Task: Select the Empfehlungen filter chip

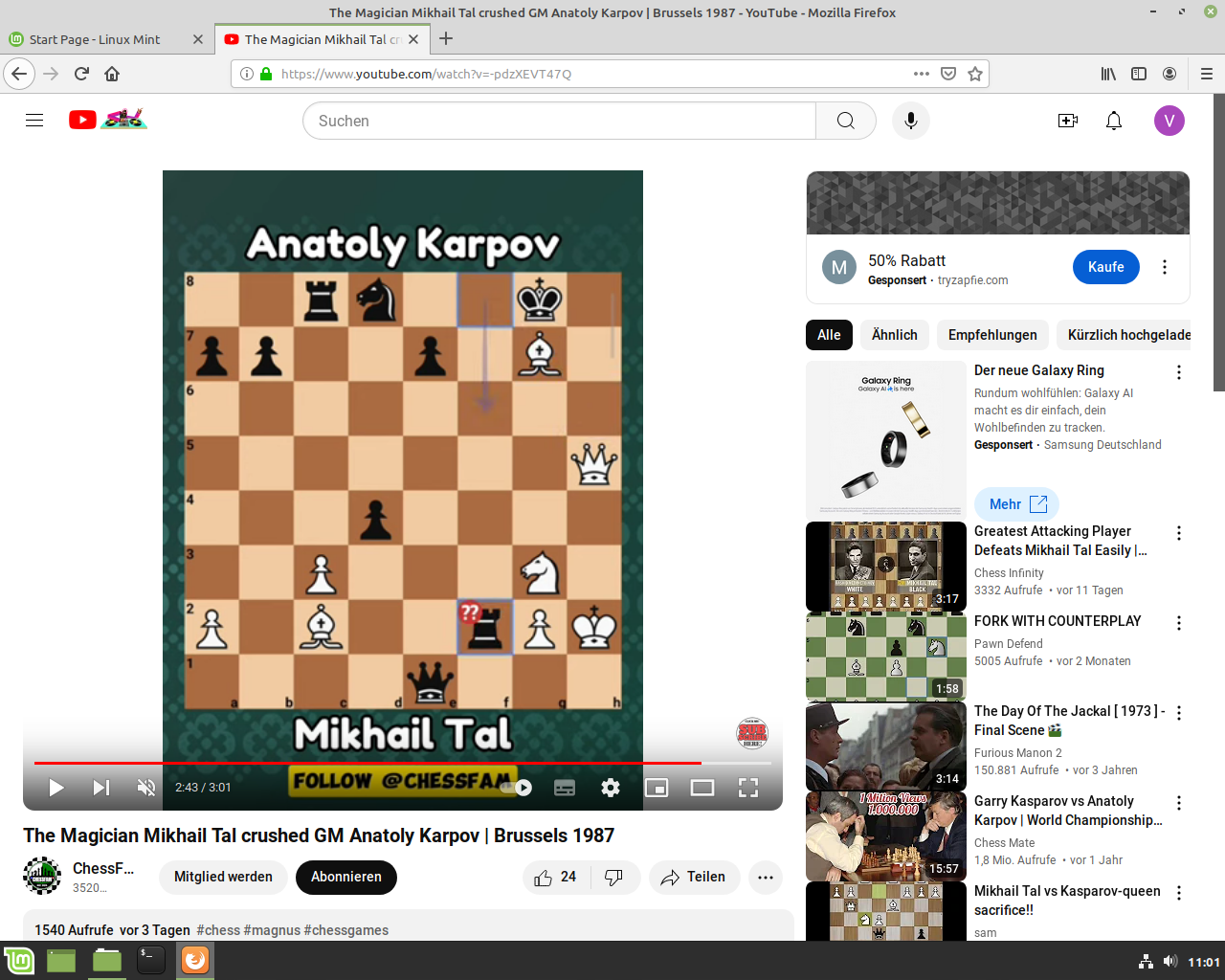Action: 992,335
